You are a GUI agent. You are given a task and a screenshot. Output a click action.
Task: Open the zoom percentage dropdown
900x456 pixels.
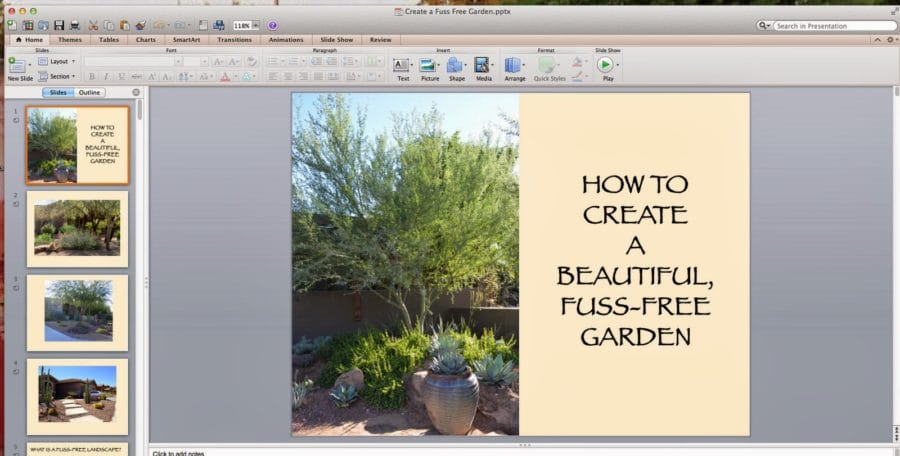tap(255, 25)
